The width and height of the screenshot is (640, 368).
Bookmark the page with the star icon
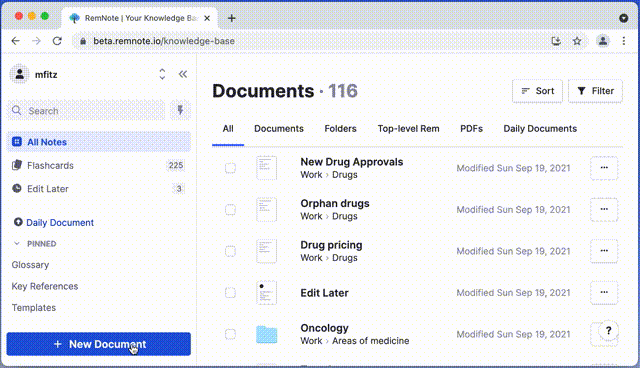pyautogui.click(x=577, y=41)
